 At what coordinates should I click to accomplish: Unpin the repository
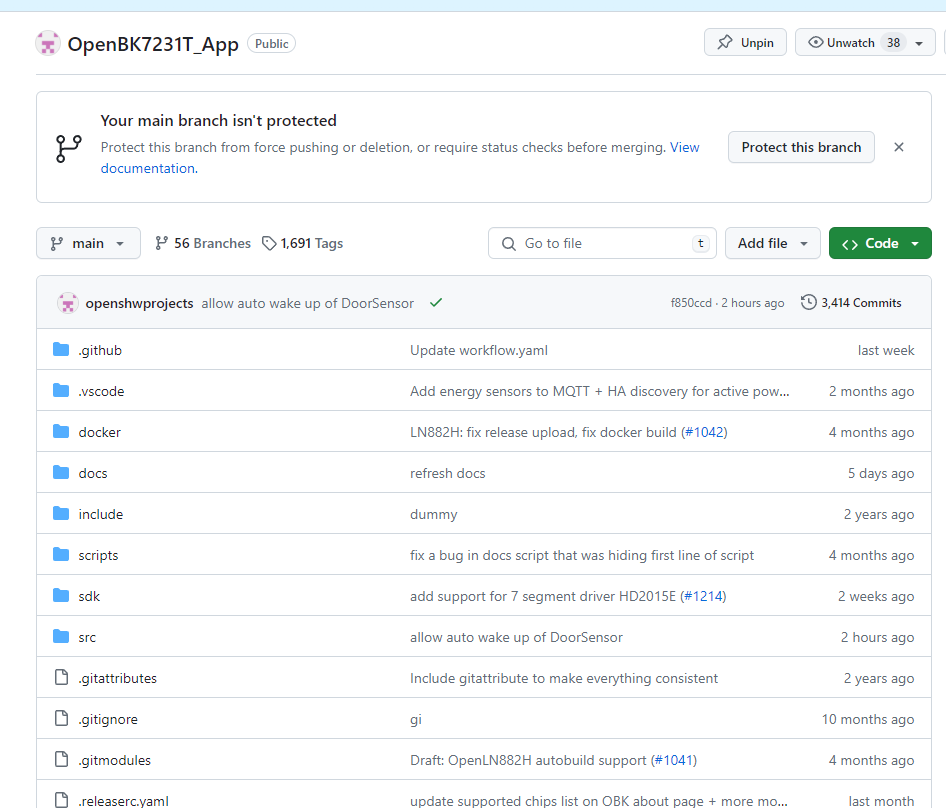click(744, 42)
